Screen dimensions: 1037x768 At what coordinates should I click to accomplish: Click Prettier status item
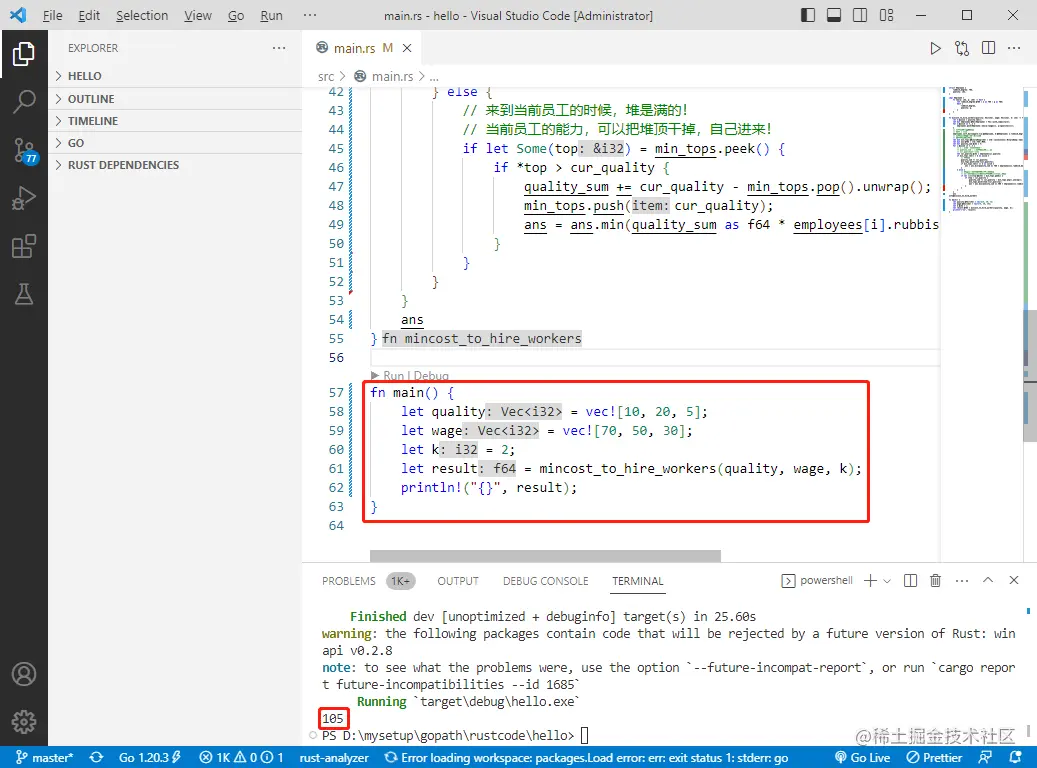pos(934,757)
